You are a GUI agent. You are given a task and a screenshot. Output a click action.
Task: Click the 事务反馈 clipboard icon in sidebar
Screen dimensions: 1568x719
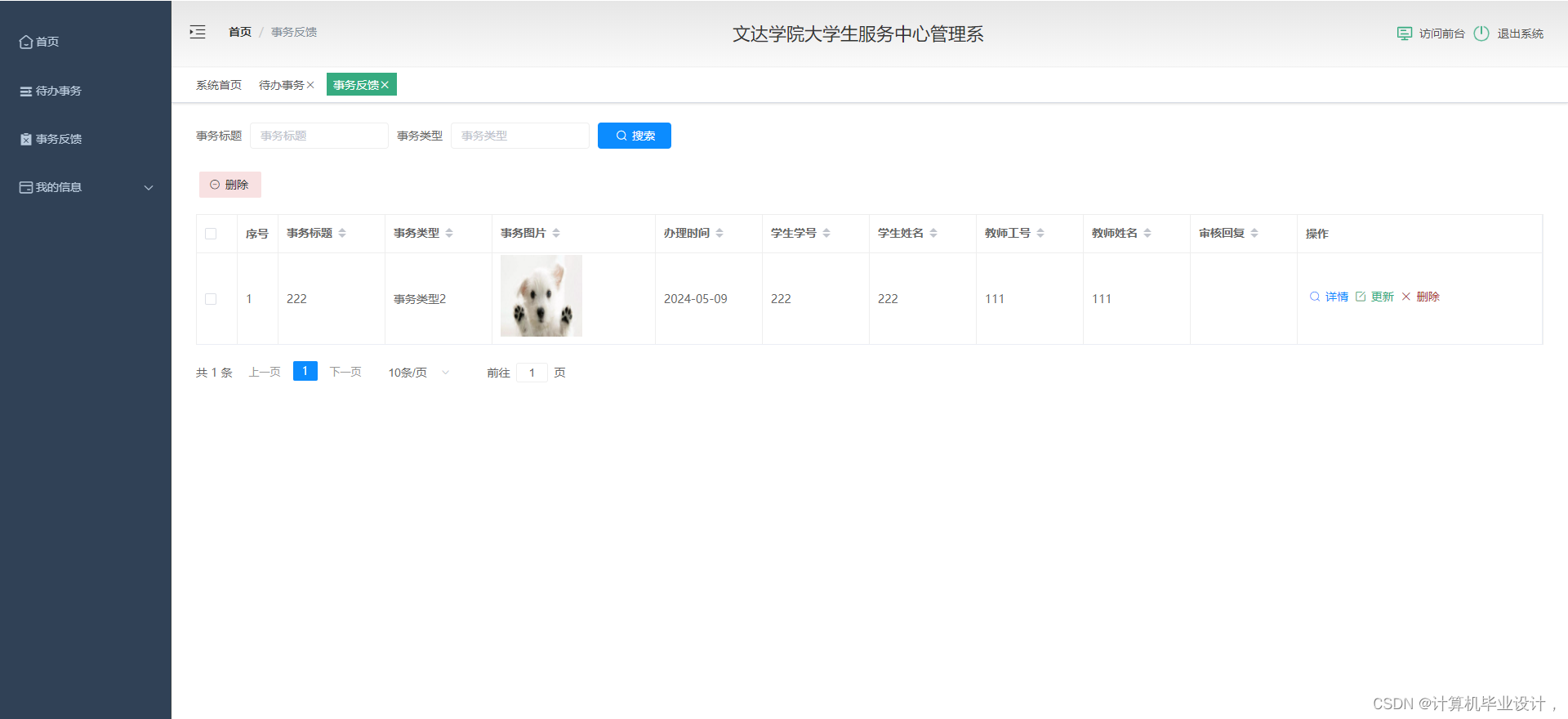click(26, 139)
